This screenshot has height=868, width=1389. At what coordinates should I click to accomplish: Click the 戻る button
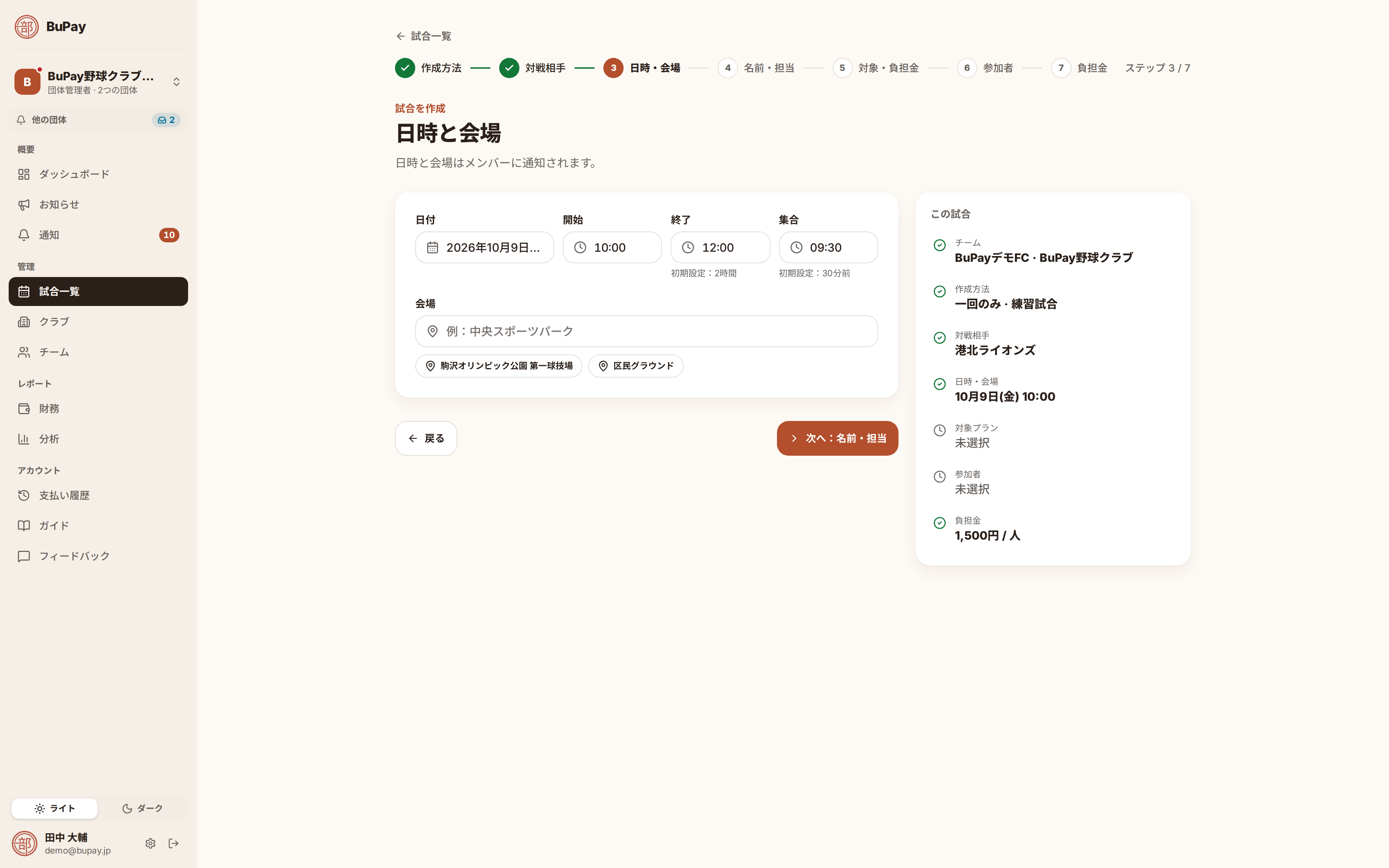pyautogui.click(x=426, y=438)
